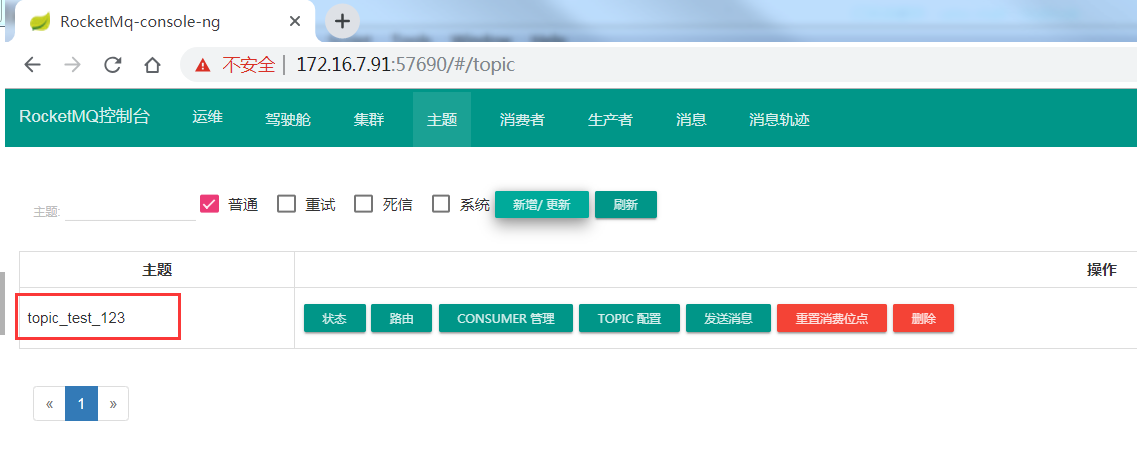1137x452 pixels.
Task: Click the RocketMQ控制台 brand link
Action: point(85,117)
